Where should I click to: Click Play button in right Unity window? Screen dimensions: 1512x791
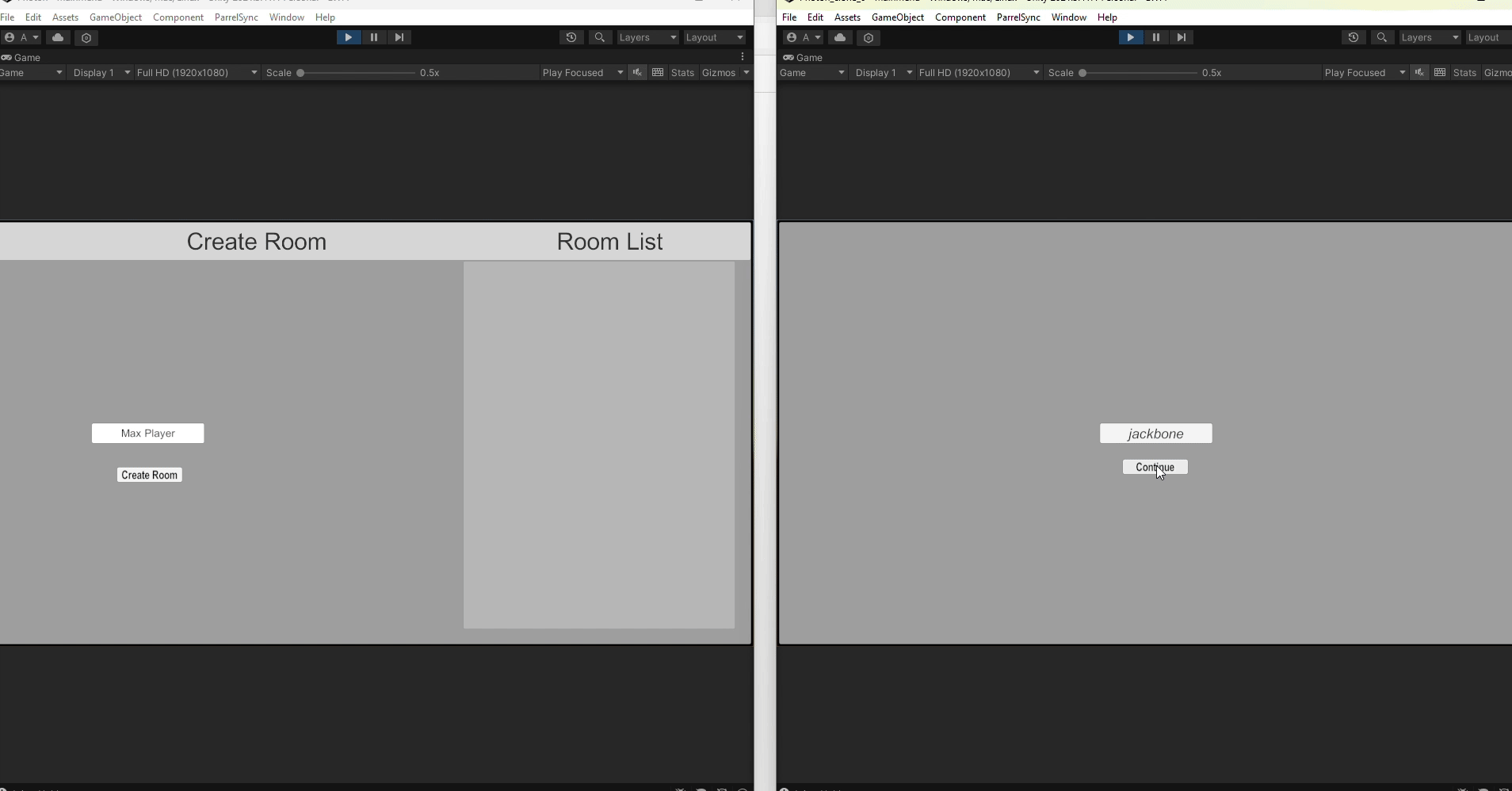coord(1131,37)
